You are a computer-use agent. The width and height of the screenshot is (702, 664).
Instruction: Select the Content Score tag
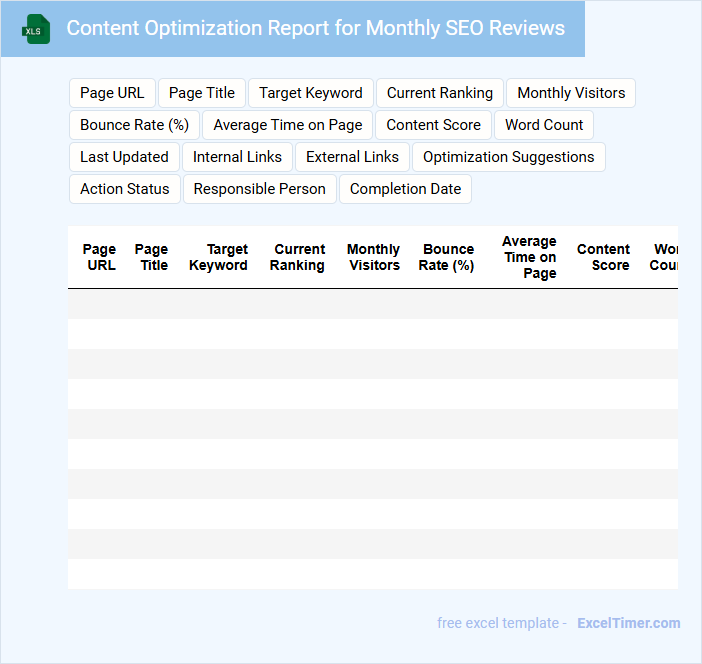[433, 125]
